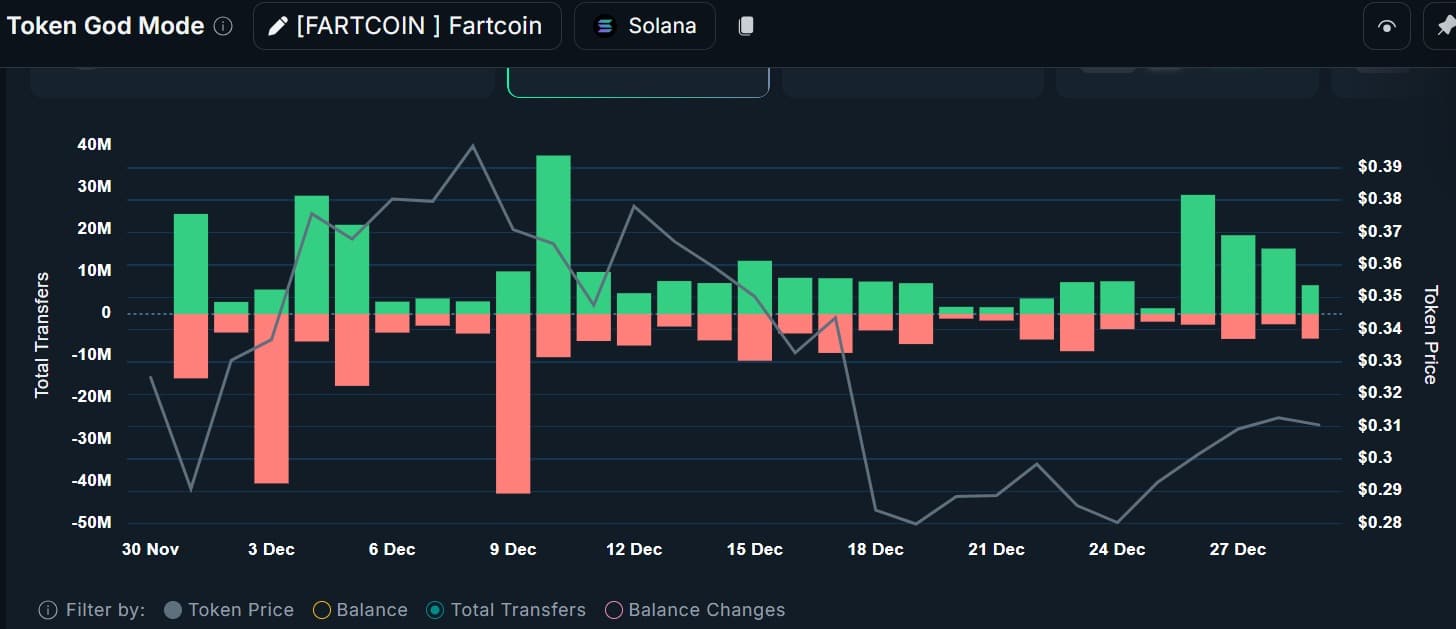Click the pin icon at the far top right

coord(1443,26)
